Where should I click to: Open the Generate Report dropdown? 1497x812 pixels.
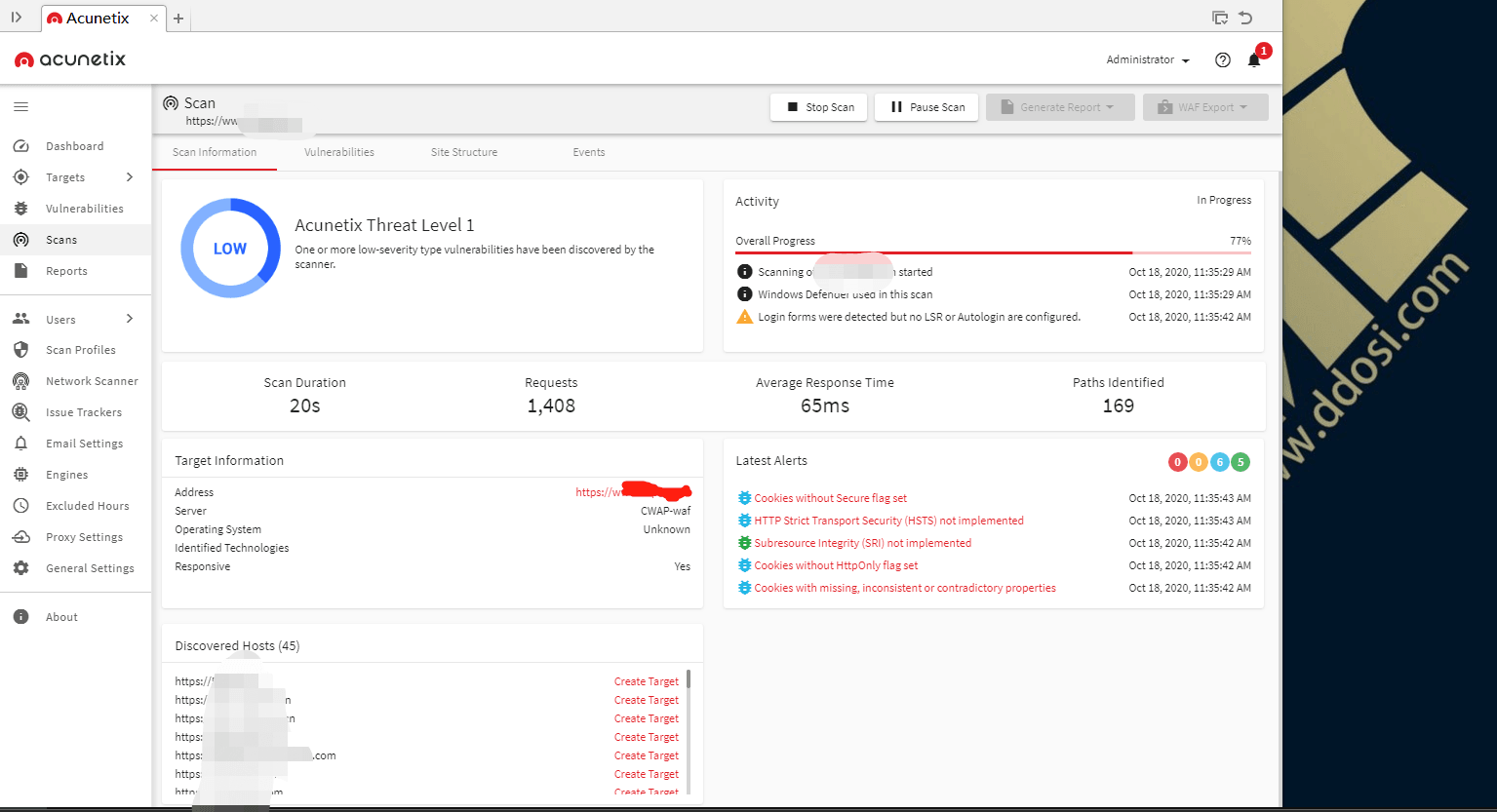(x=1060, y=107)
